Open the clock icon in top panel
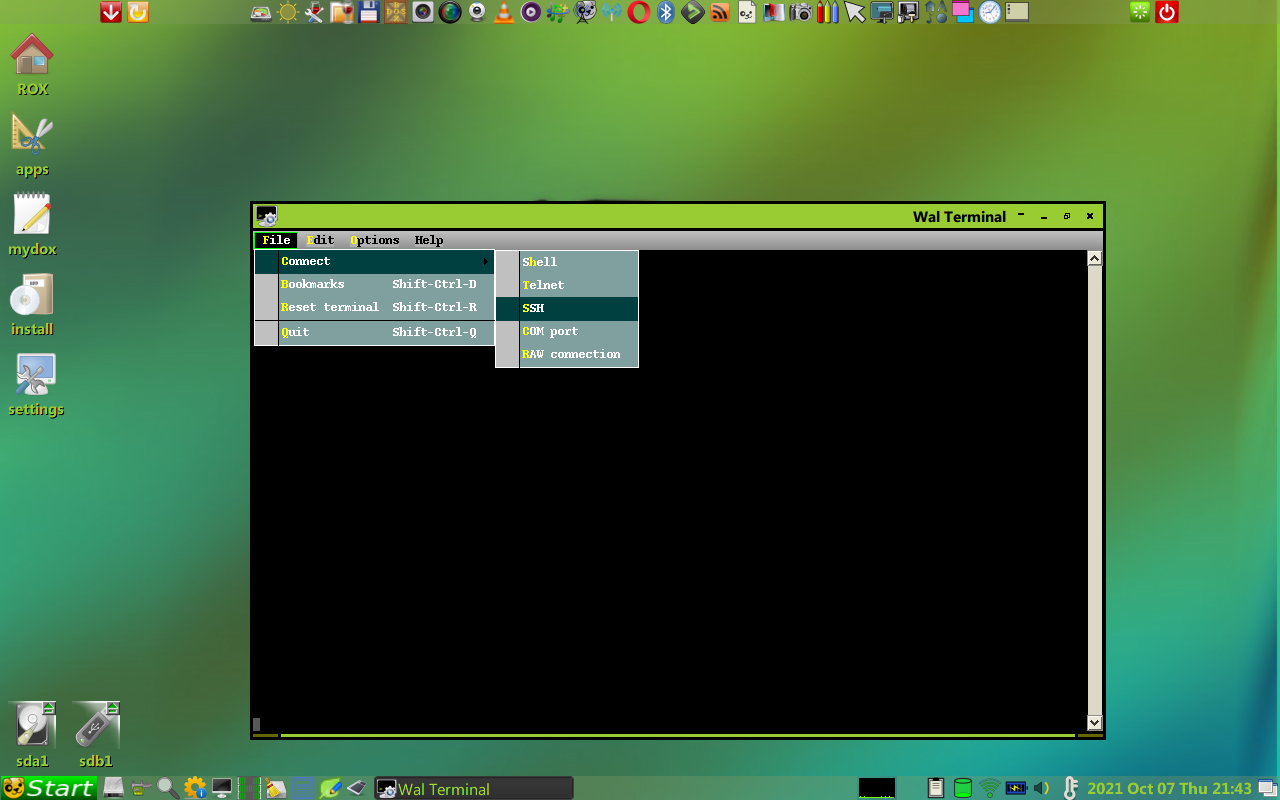1280x800 pixels. coord(990,12)
